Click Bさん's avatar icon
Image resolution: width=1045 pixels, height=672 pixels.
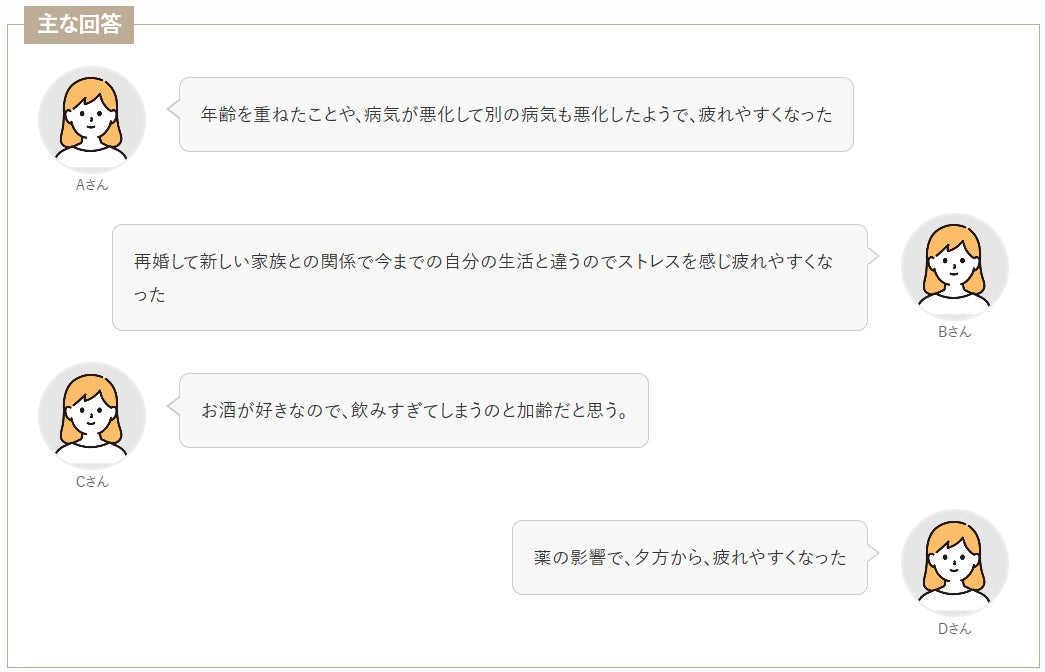tap(954, 267)
